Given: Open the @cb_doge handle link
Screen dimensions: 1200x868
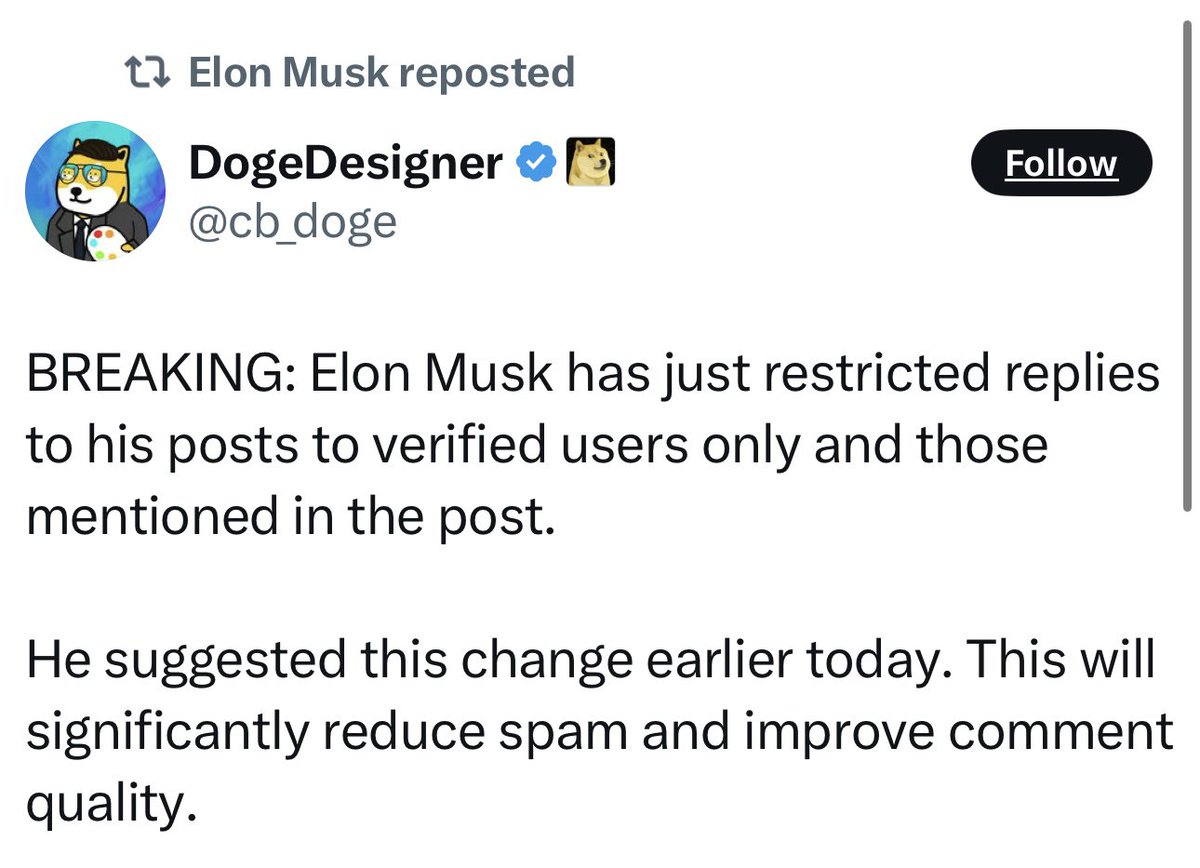Looking at the screenshot, I should click(292, 221).
